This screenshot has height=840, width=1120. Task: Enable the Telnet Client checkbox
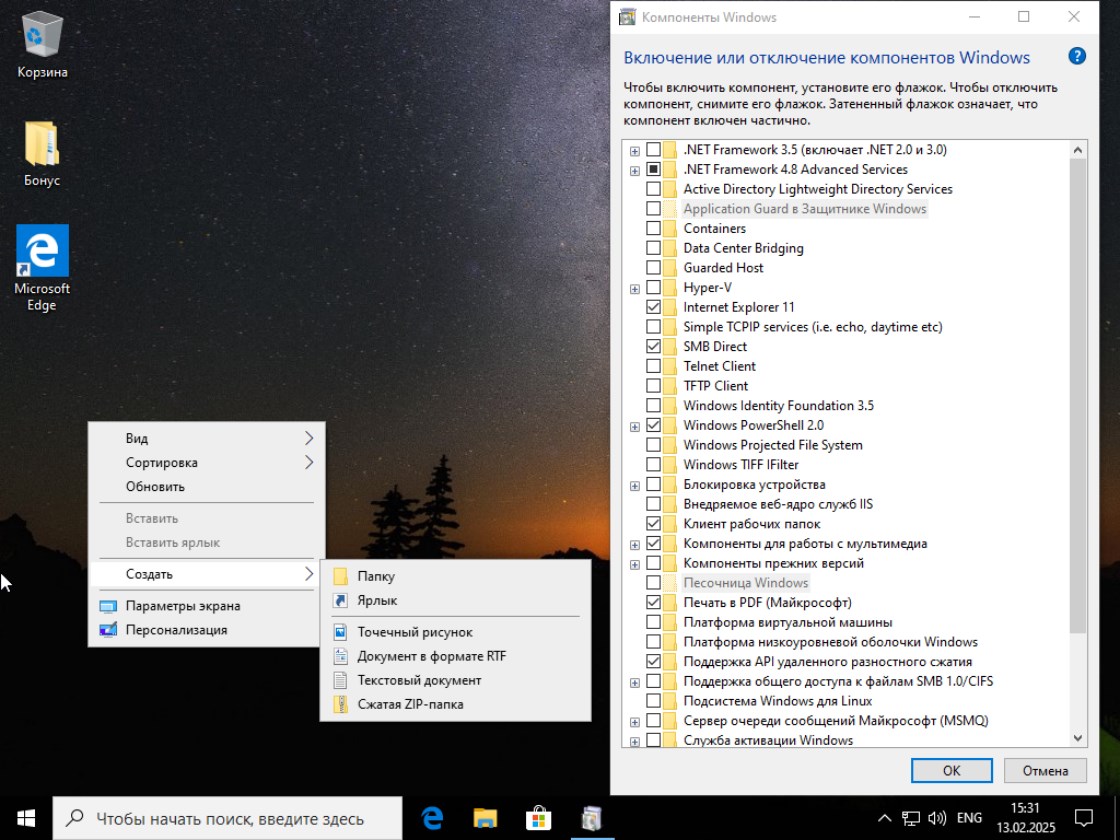pos(653,366)
